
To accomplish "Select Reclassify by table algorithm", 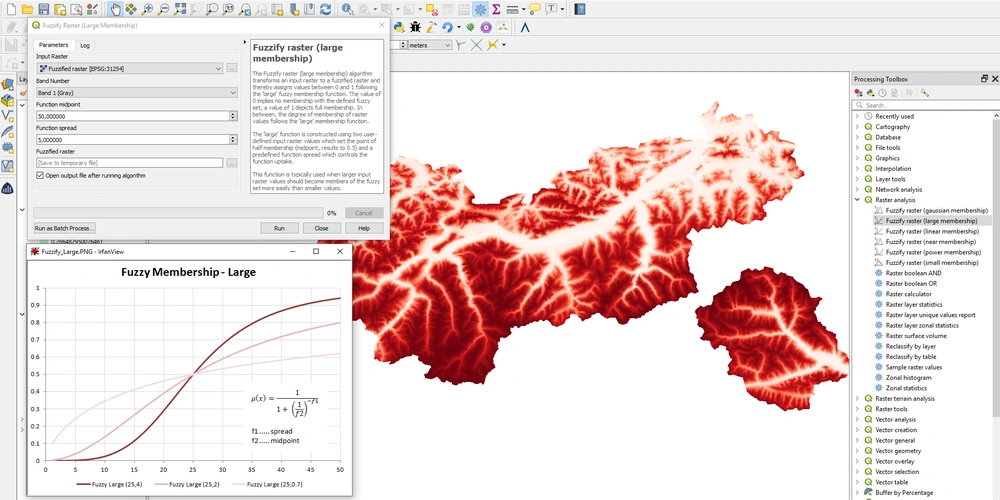I will click(911, 357).
